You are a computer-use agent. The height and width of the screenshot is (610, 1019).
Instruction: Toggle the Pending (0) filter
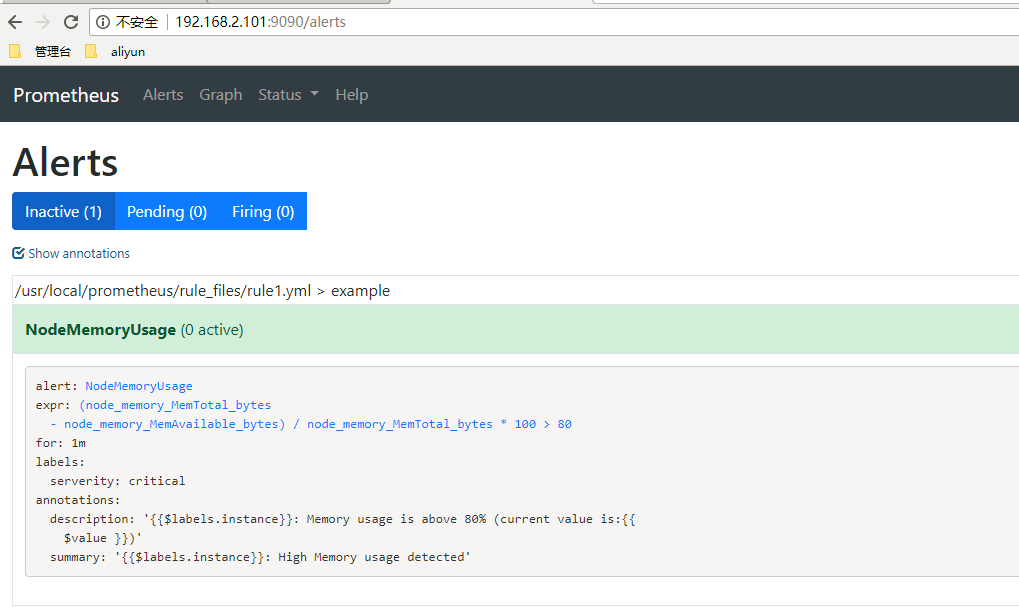click(x=167, y=211)
